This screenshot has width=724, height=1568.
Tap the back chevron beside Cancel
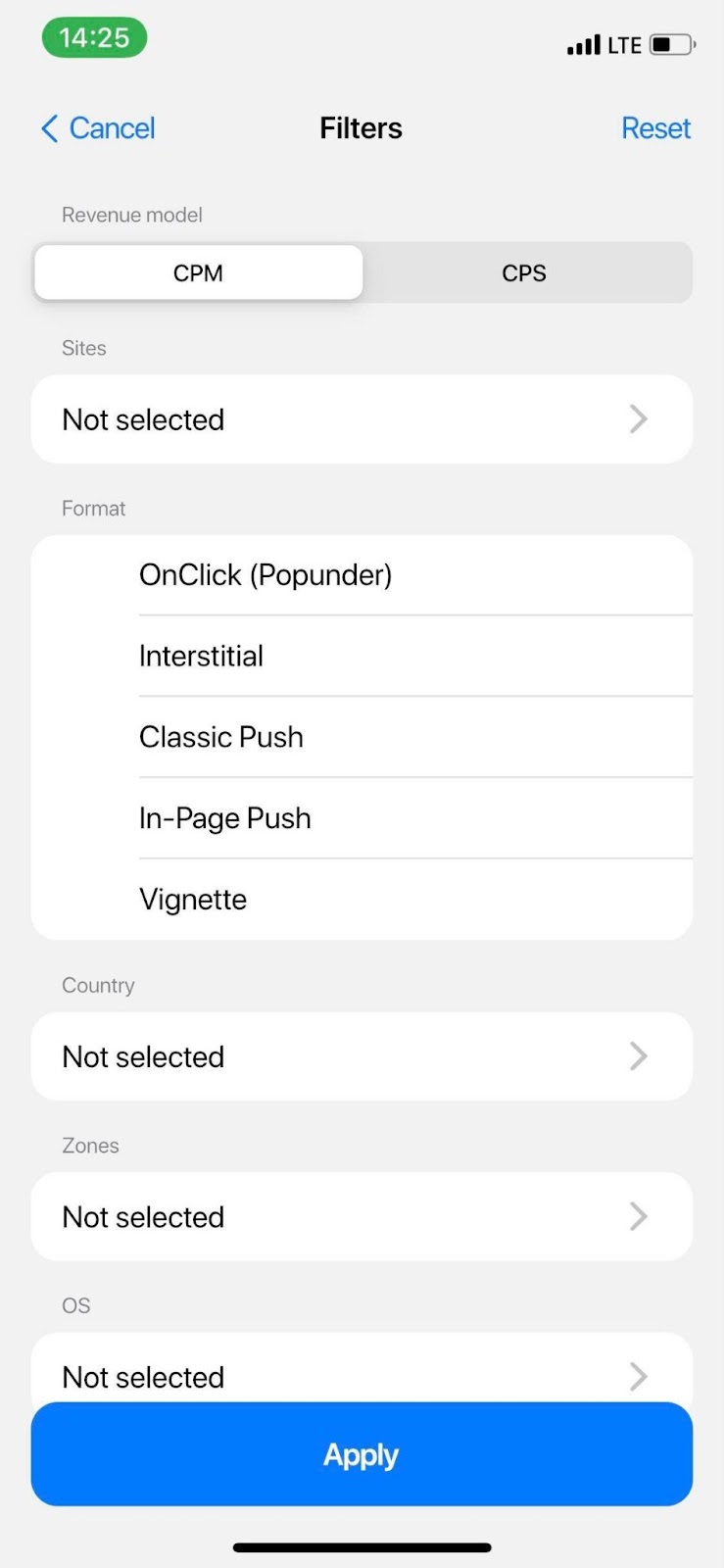[x=49, y=128]
